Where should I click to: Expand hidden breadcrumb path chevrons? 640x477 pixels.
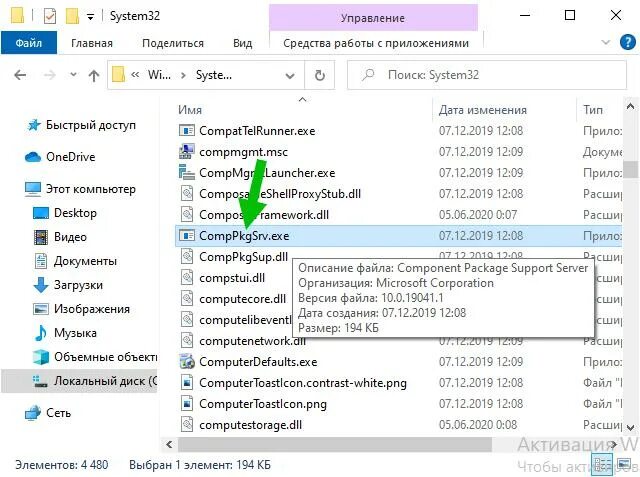click(x=135, y=75)
